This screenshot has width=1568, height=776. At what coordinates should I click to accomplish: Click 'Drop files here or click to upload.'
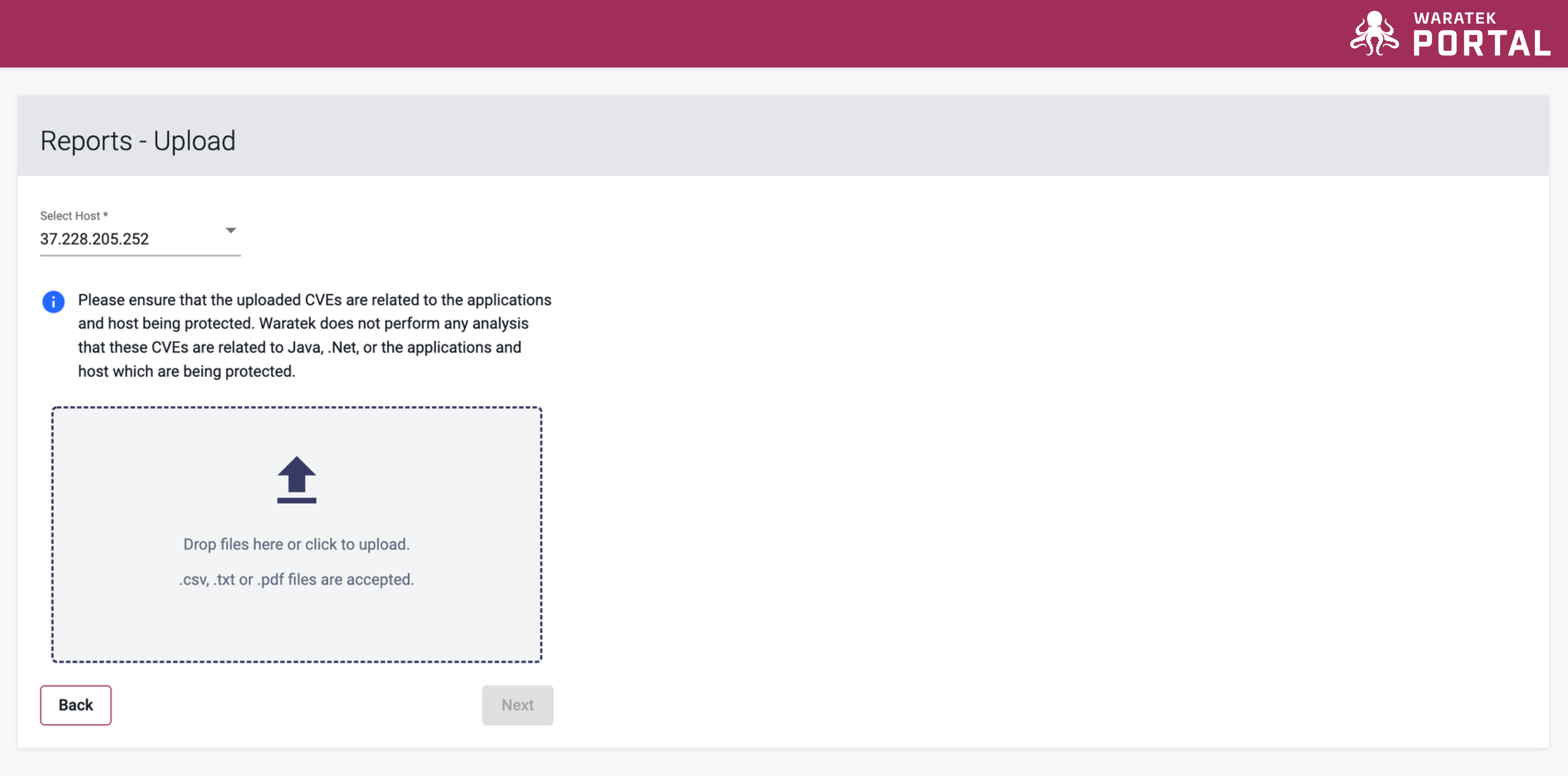click(297, 544)
